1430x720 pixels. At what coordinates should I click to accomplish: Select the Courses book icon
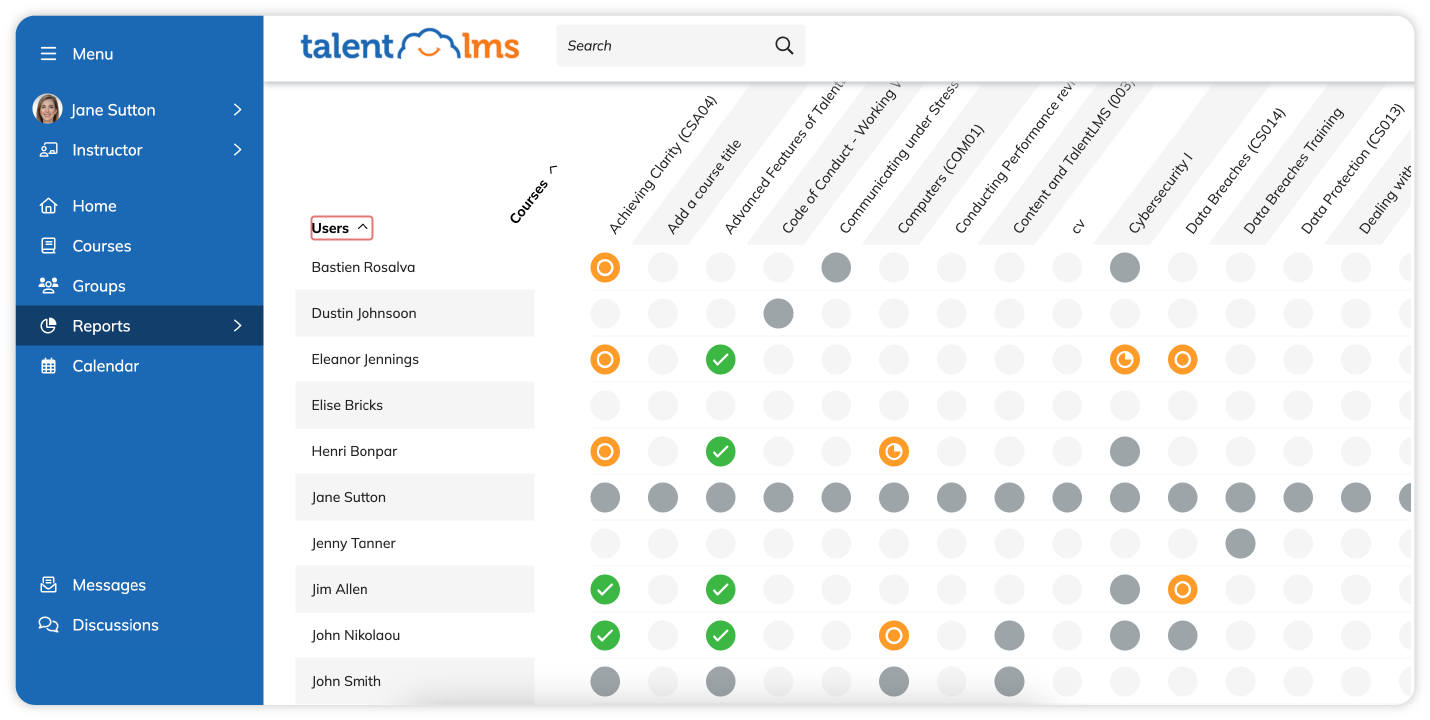click(47, 245)
